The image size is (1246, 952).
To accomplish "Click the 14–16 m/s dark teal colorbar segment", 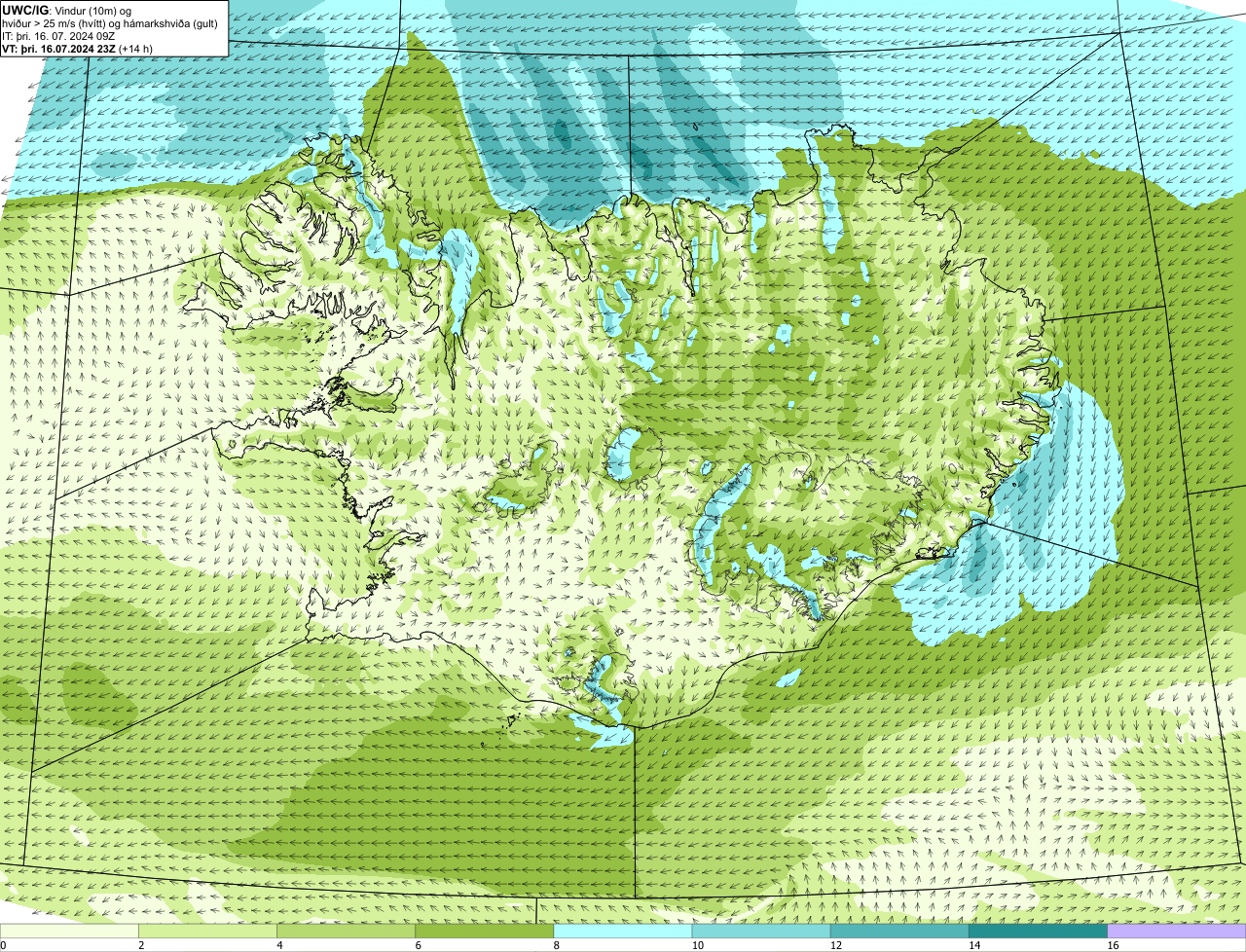I will point(1038,932).
